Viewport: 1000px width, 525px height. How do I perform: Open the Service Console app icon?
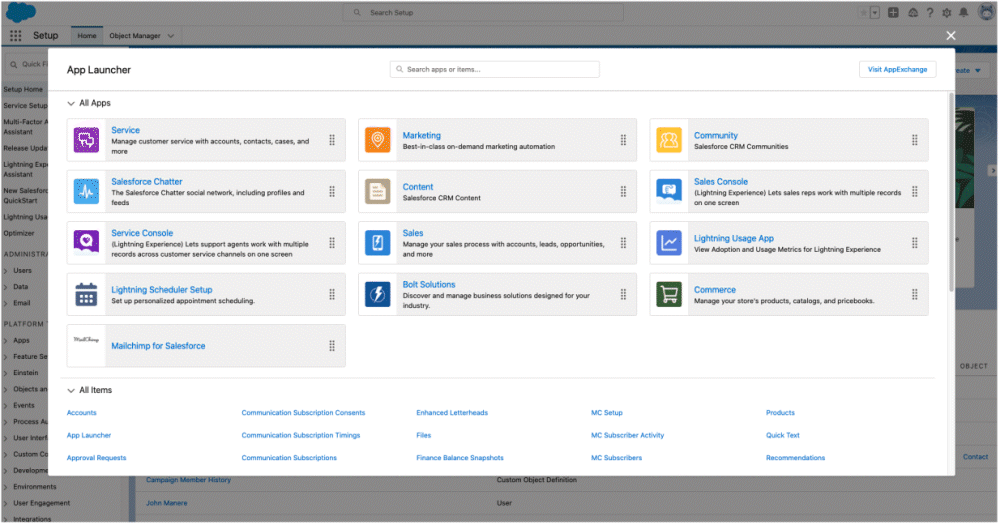tap(86, 243)
